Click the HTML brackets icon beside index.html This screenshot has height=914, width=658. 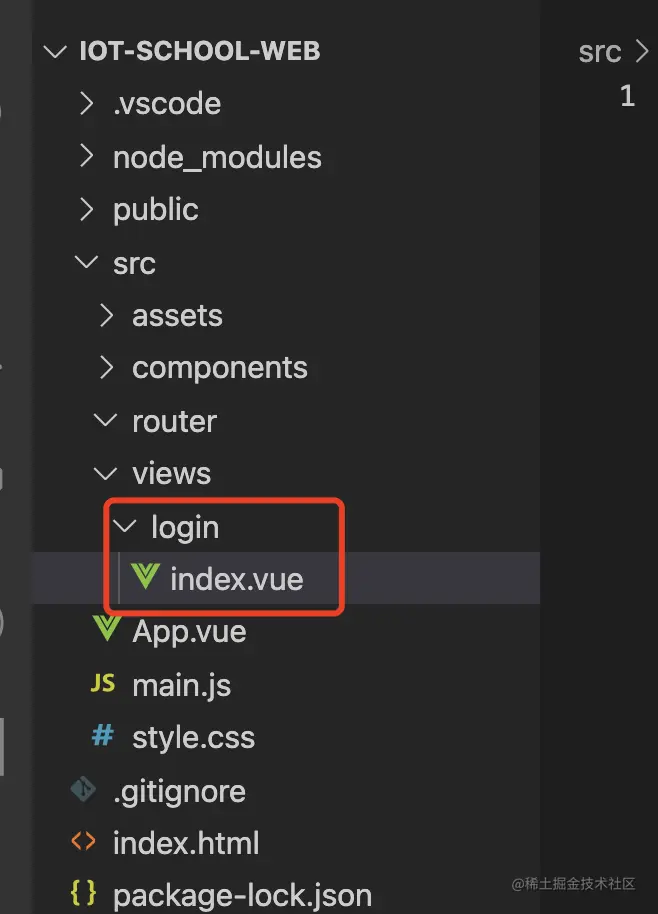[x=83, y=841]
